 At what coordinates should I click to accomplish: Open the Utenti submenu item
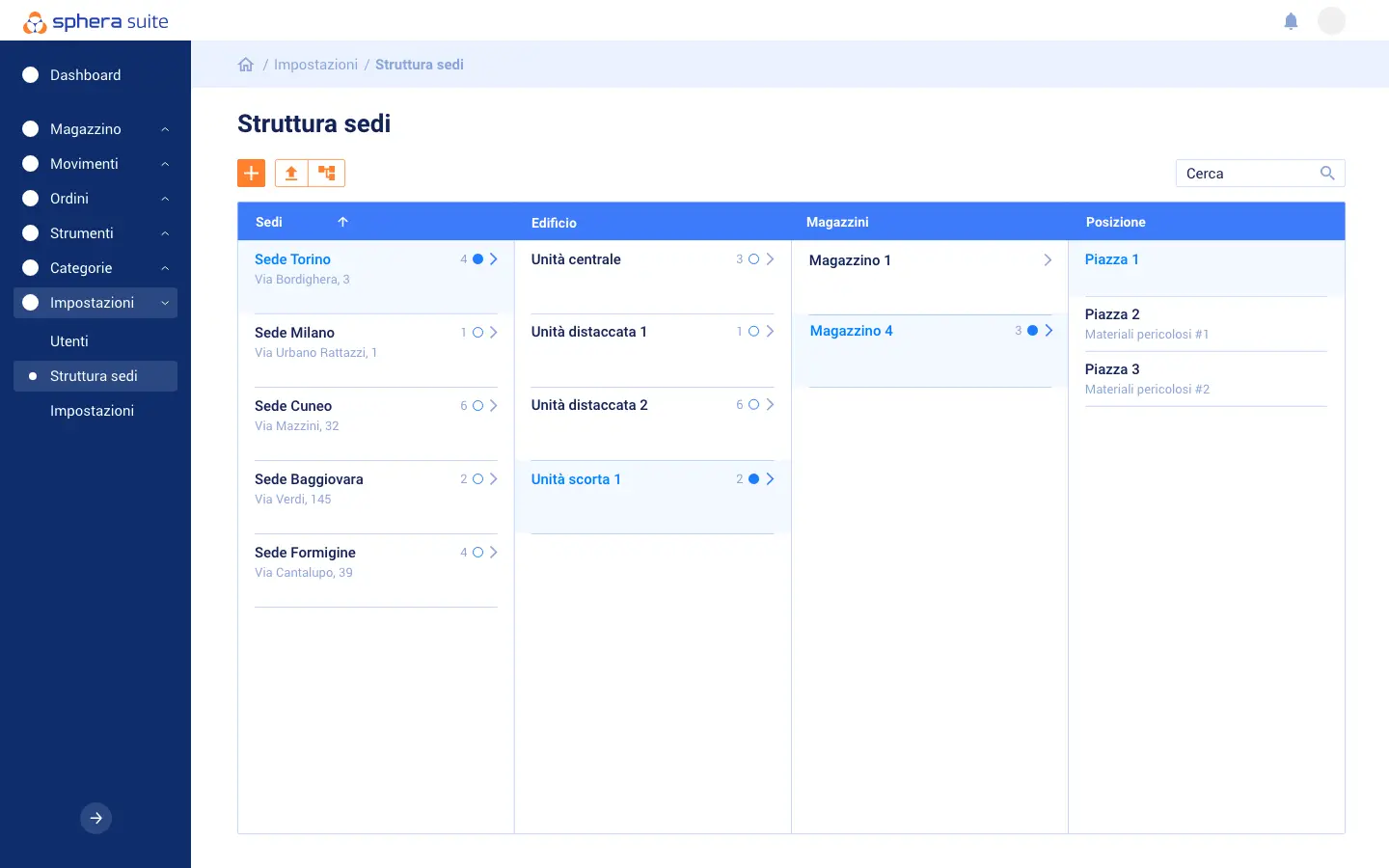[69, 341]
